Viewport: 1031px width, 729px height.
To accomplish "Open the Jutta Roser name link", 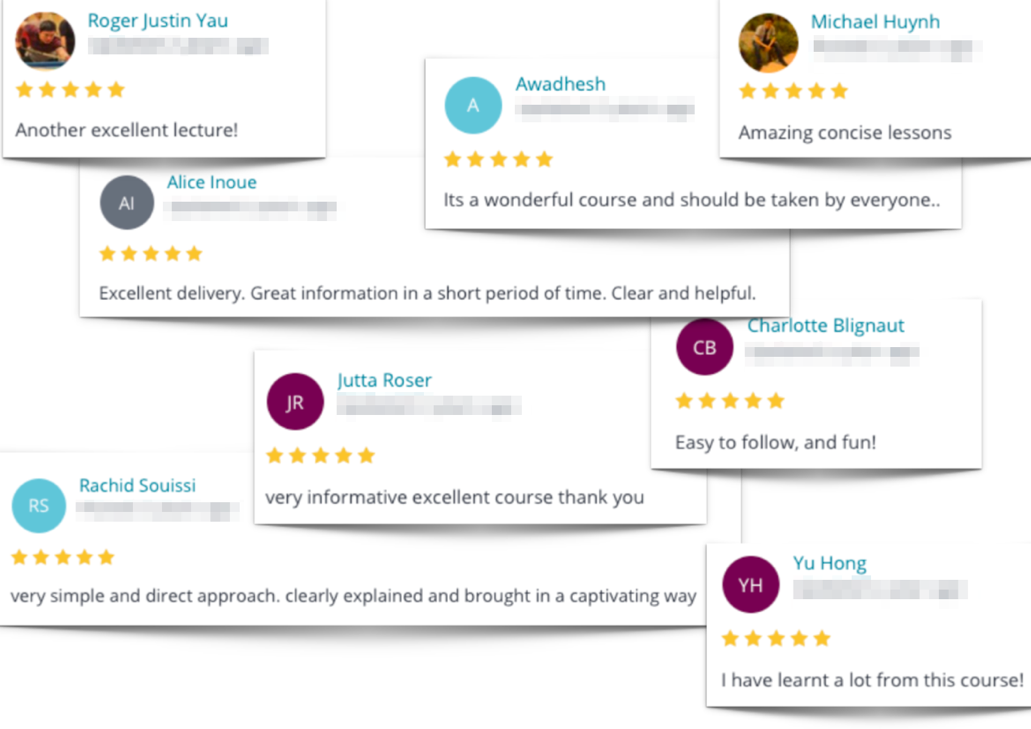I will (385, 381).
